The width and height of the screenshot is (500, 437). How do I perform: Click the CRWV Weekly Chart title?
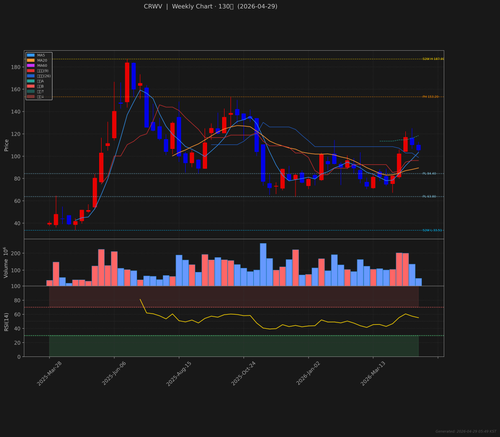210,6
